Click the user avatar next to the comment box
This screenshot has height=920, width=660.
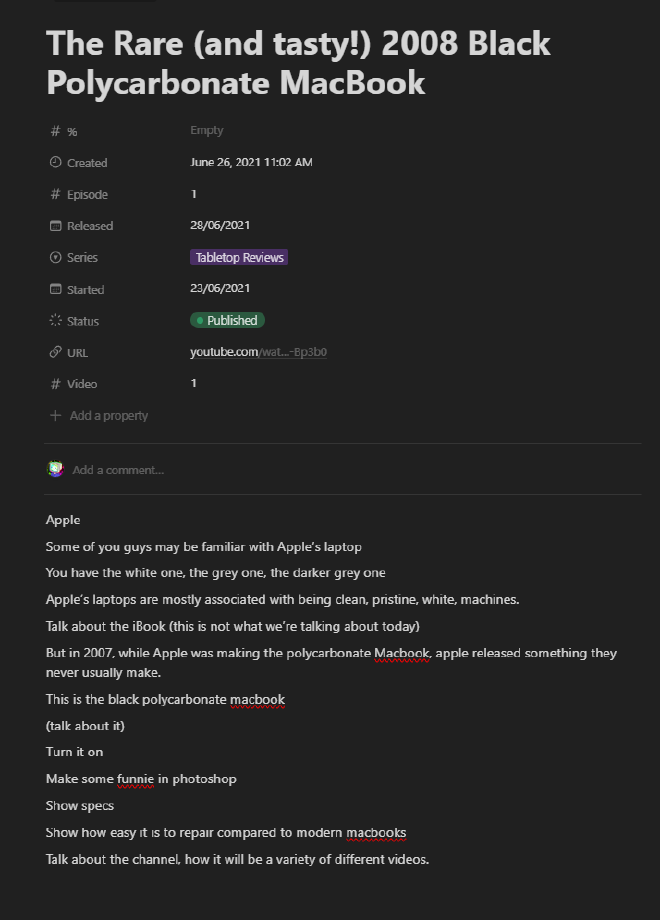coord(56,469)
